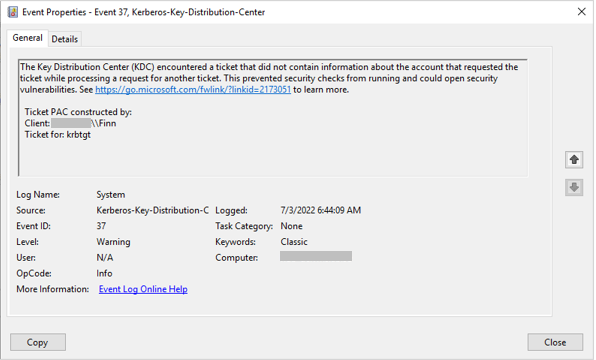Click the 'Logged:' label

(231, 211)
